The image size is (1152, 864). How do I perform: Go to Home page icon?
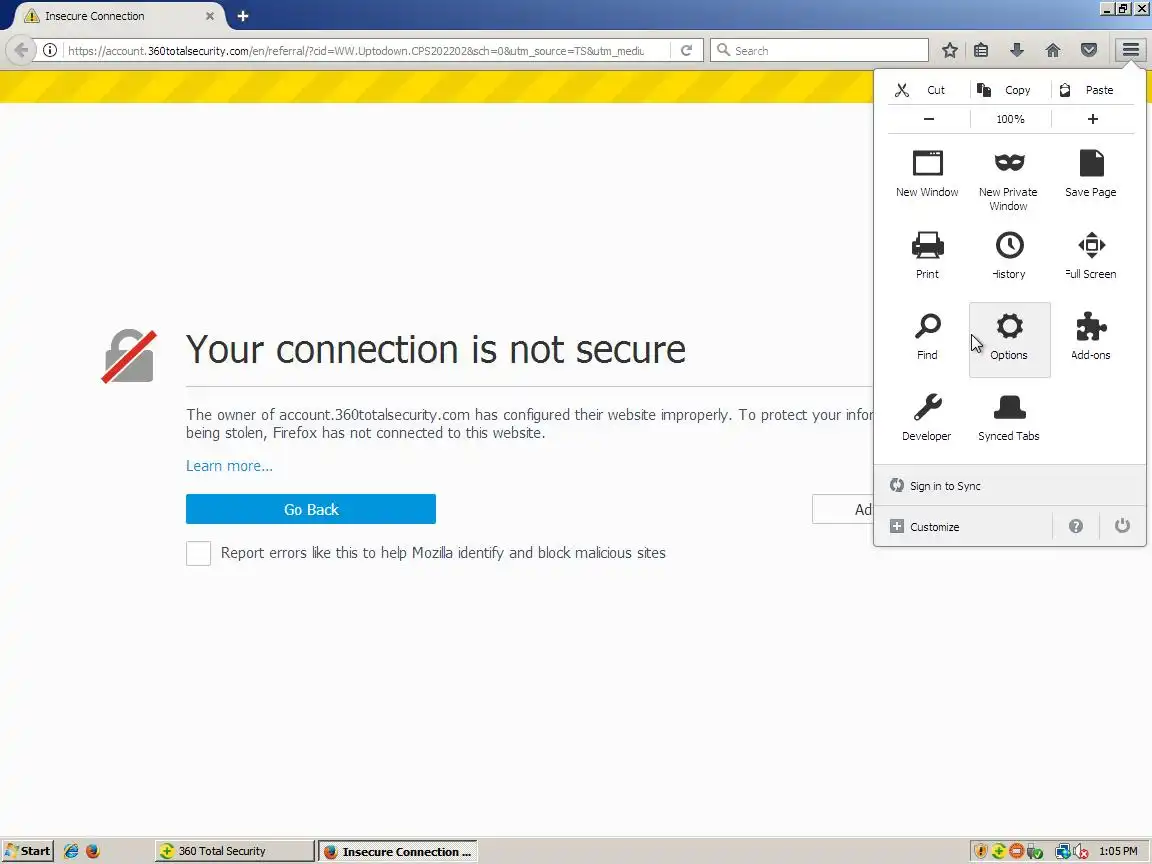(x=1053, y=50)
